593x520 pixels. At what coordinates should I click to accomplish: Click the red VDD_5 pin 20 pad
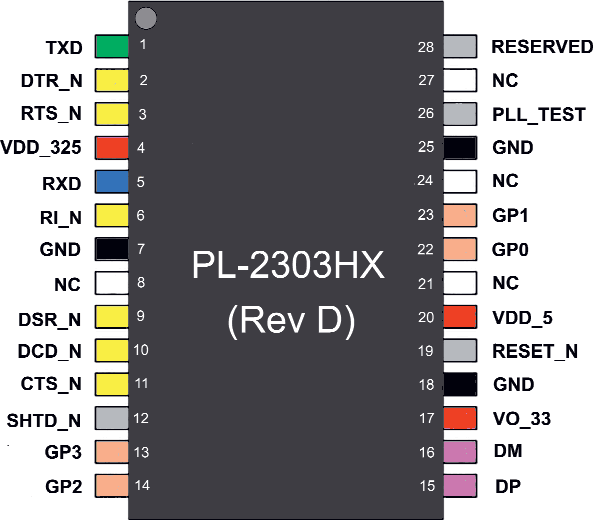click(x=460, y=317)
